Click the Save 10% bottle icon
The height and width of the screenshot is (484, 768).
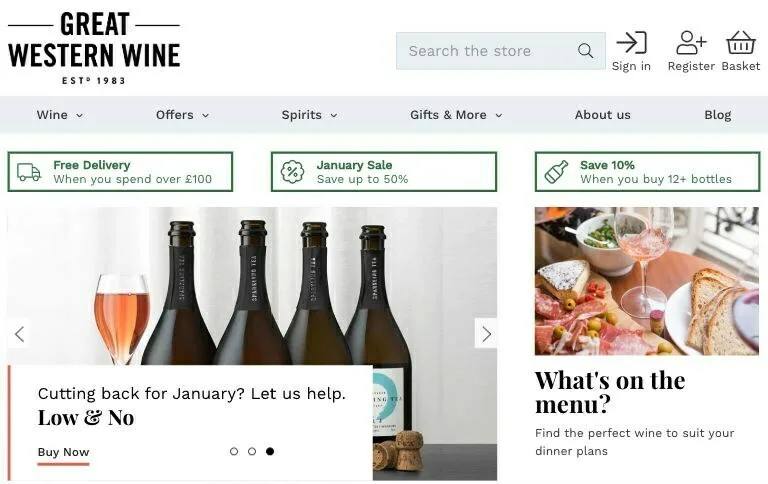coord(556,172)
